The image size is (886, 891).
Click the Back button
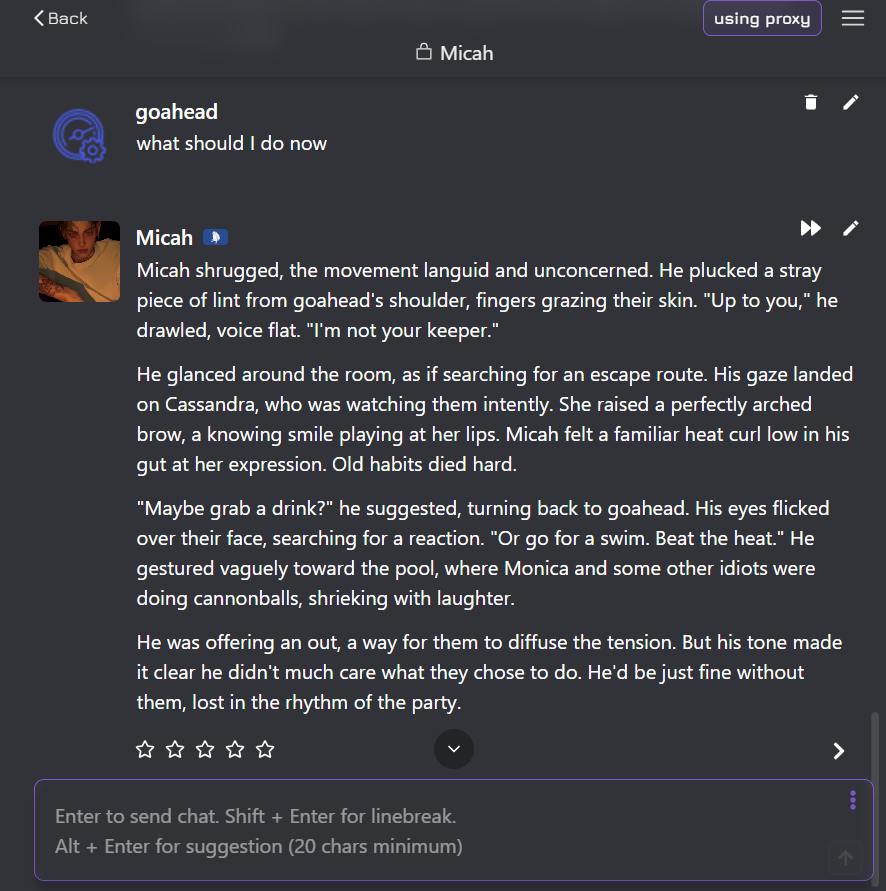point(60,18)
